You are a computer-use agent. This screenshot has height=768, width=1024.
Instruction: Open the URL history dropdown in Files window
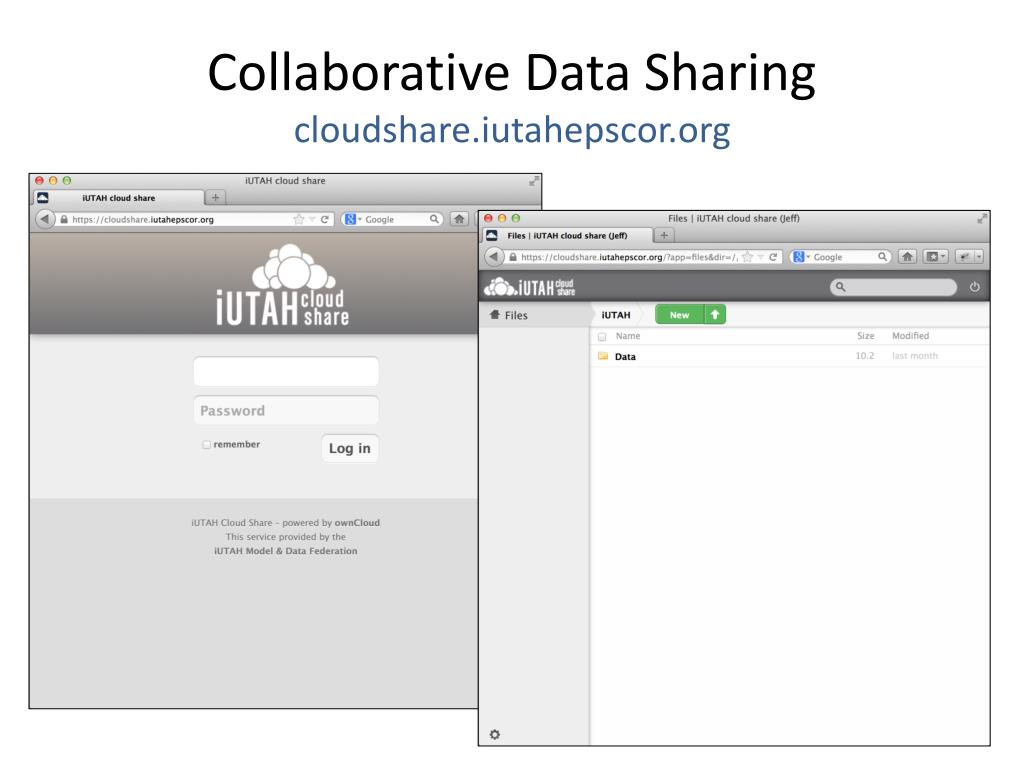(x=761, y=257)
